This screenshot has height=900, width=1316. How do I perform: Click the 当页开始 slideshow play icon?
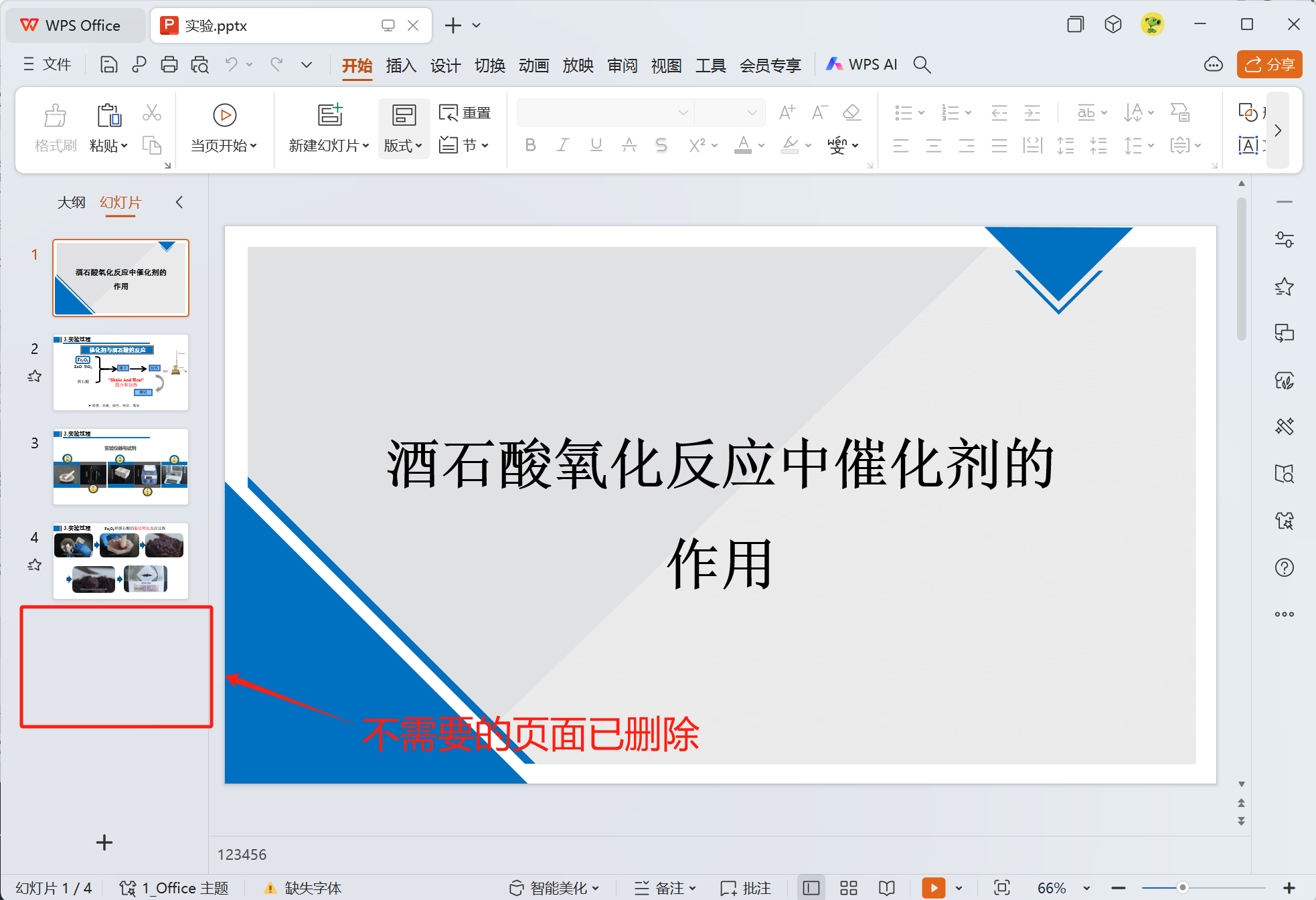tap(224, 115)
